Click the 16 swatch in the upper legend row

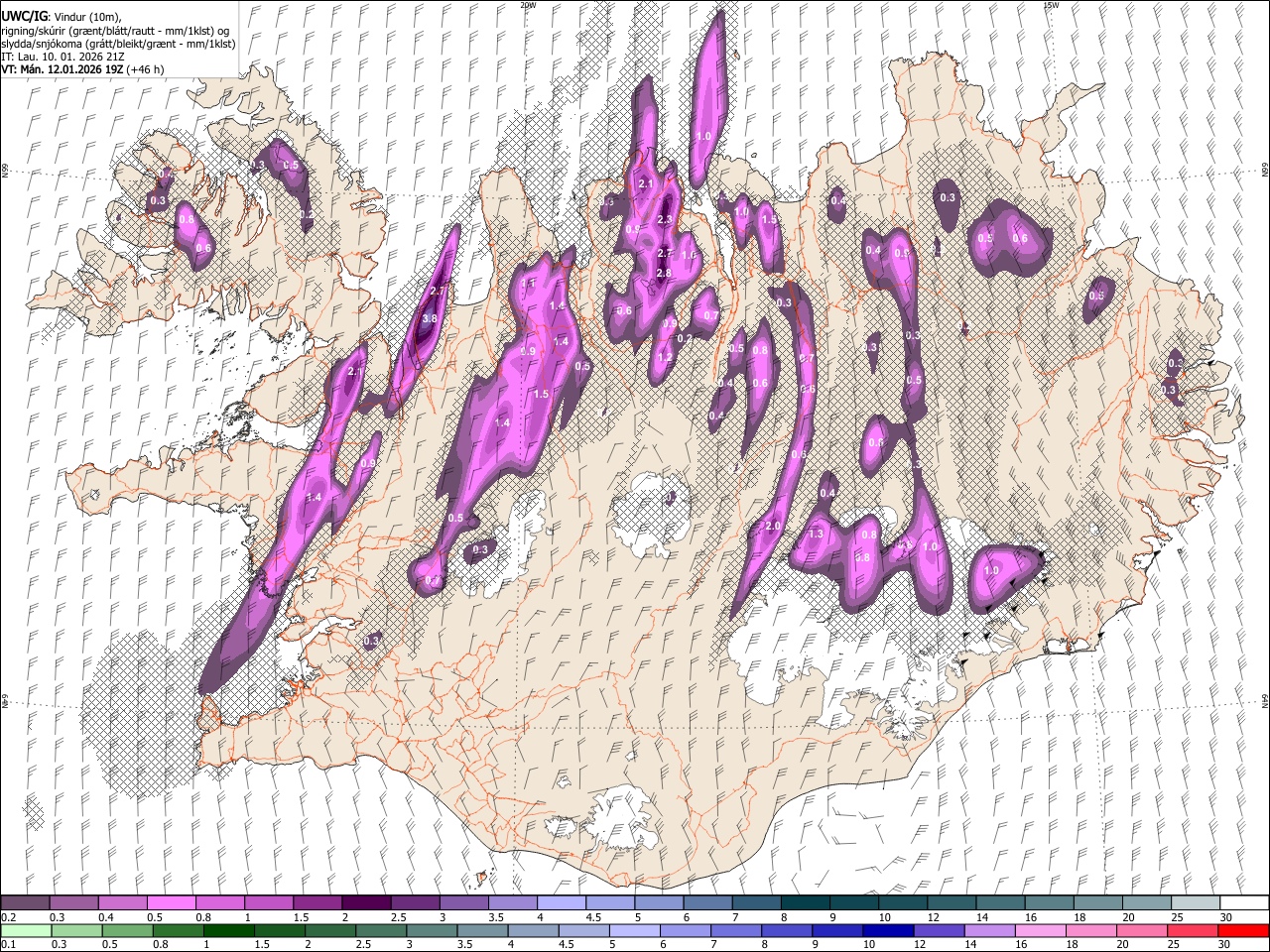[1049, 903]
